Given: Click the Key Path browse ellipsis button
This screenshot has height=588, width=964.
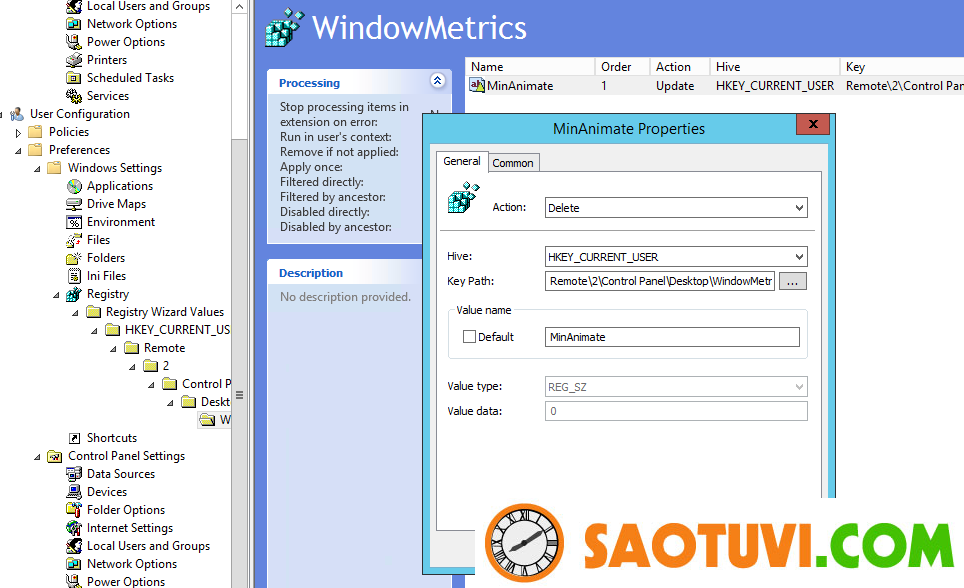Looking at the screenshot, I should pos(792,281).
